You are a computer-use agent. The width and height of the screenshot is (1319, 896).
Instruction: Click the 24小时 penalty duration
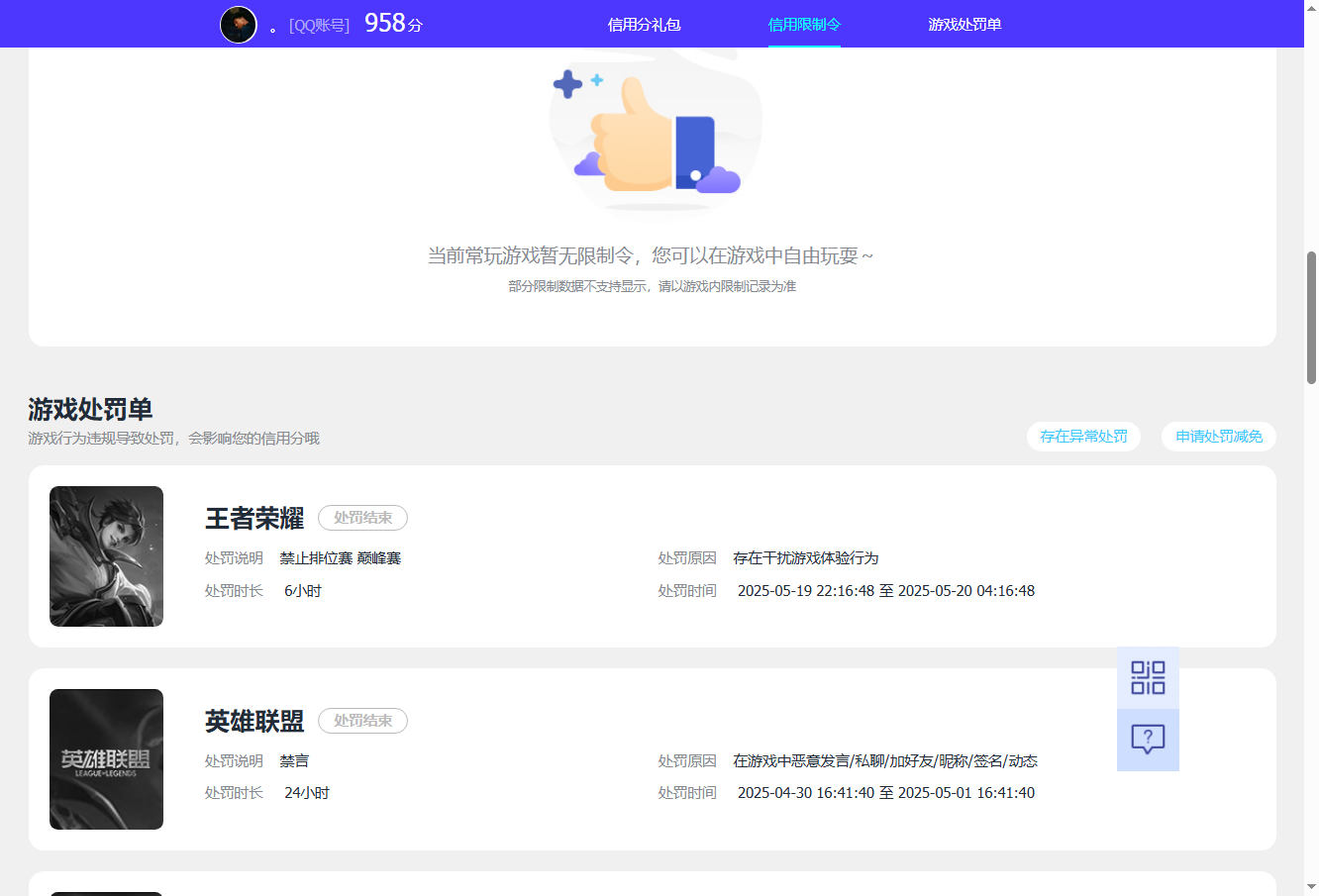pos(307,793)
